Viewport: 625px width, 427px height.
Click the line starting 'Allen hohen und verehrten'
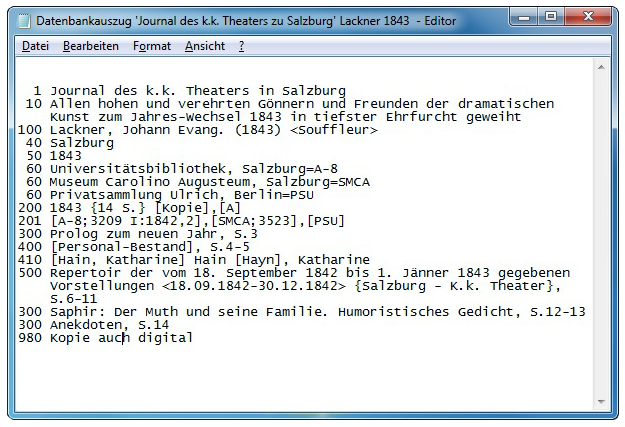(x=302, y=104)
